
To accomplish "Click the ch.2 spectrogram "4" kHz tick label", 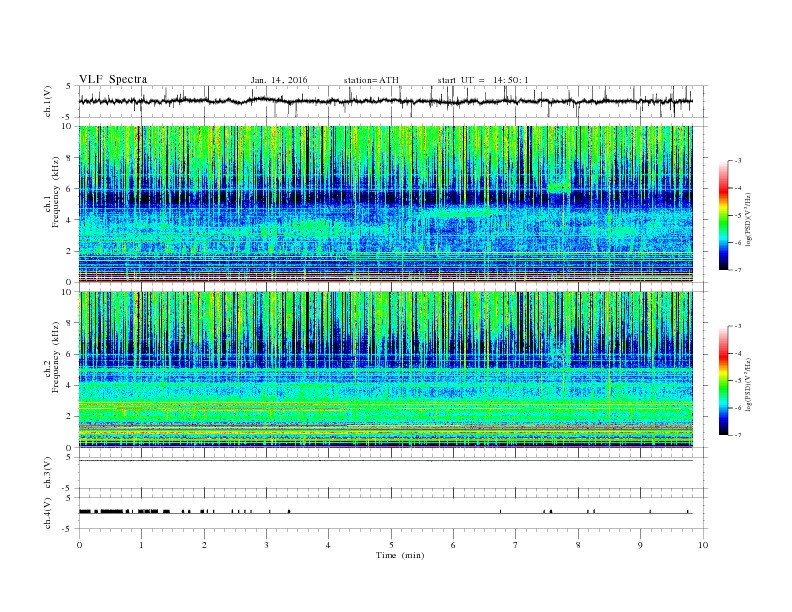I will 68,386.
